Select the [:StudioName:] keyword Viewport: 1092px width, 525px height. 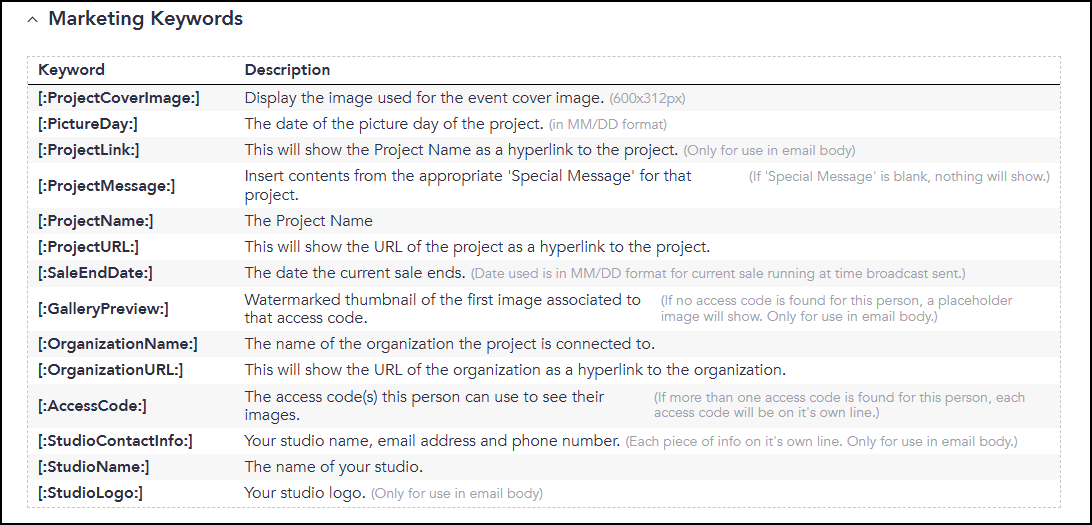point(93,467)
